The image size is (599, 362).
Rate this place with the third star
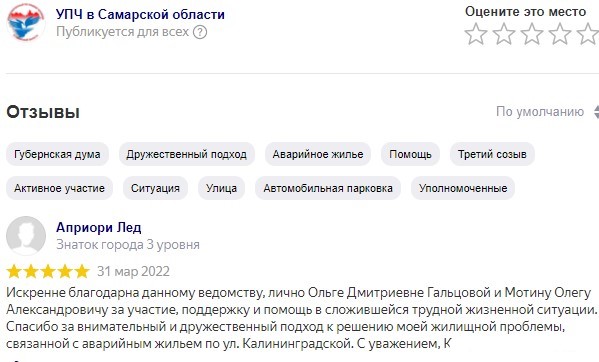(x=532, y=34)
